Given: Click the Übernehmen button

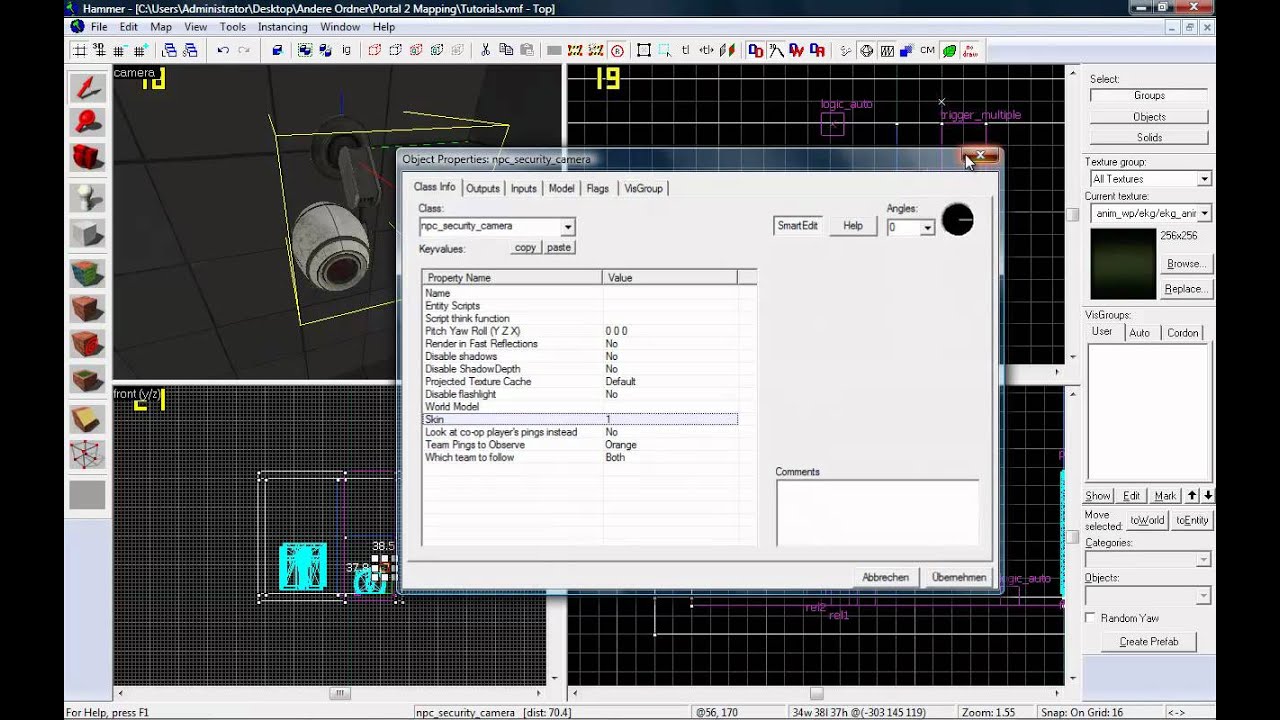Looking at the screenshot, I should pos(958,577).
